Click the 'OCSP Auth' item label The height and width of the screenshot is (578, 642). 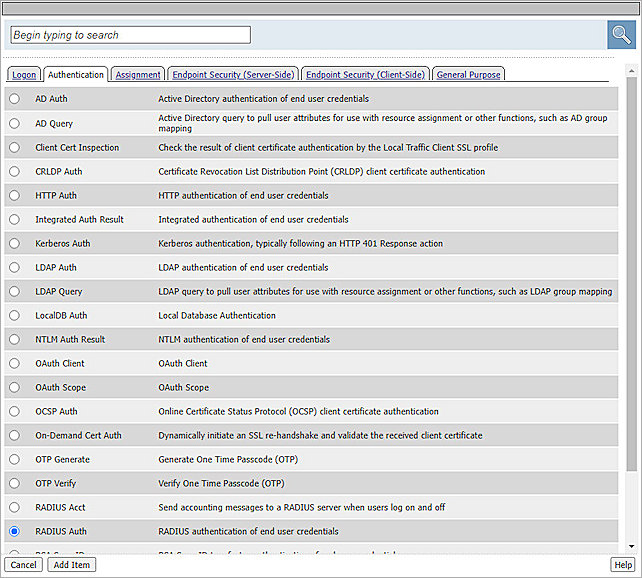click(56, 411)
